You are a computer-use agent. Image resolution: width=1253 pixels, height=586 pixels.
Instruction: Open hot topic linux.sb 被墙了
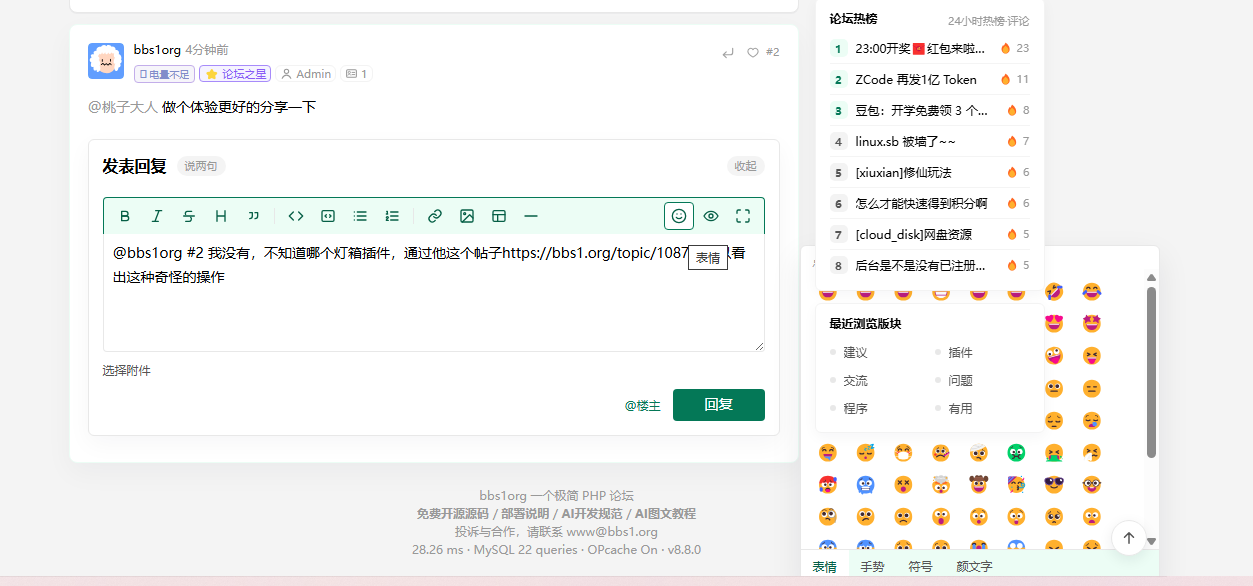pyautogui.click(x=905, y=141)
